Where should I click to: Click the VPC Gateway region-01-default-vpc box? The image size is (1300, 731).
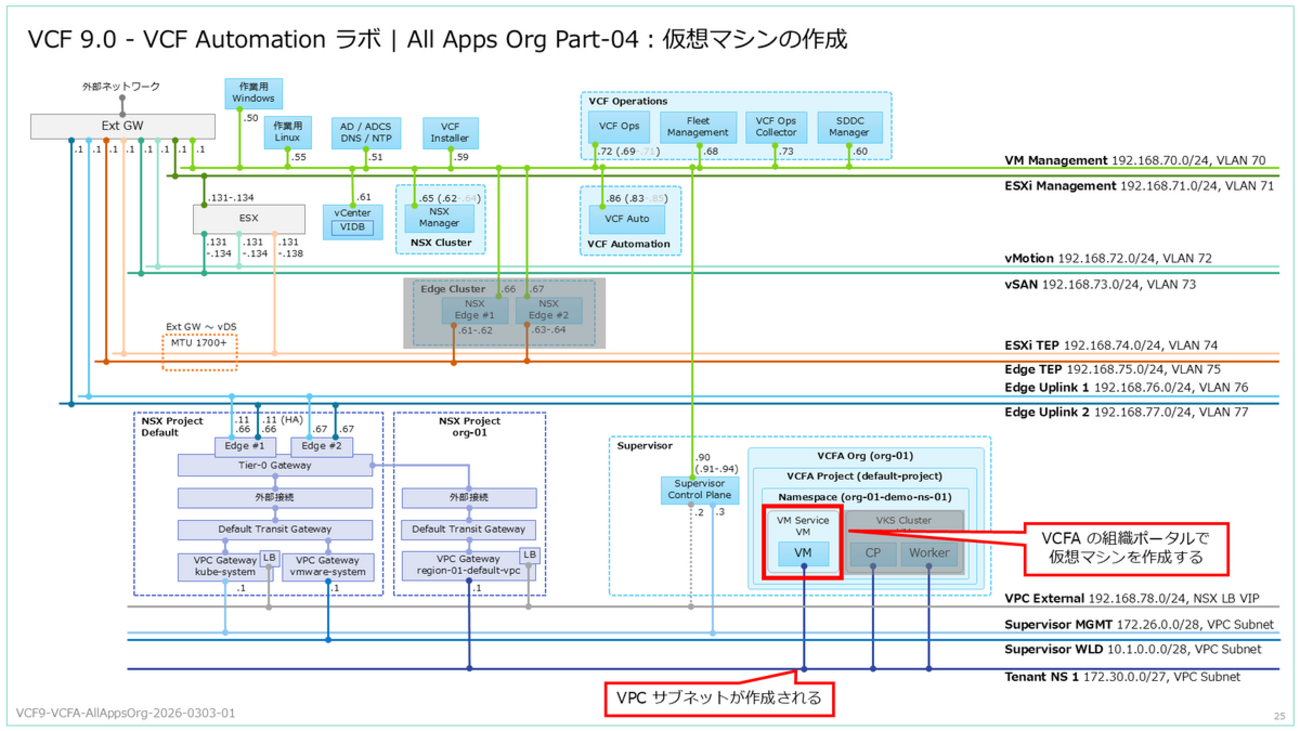pyautogui.click(x=470, y=567)
